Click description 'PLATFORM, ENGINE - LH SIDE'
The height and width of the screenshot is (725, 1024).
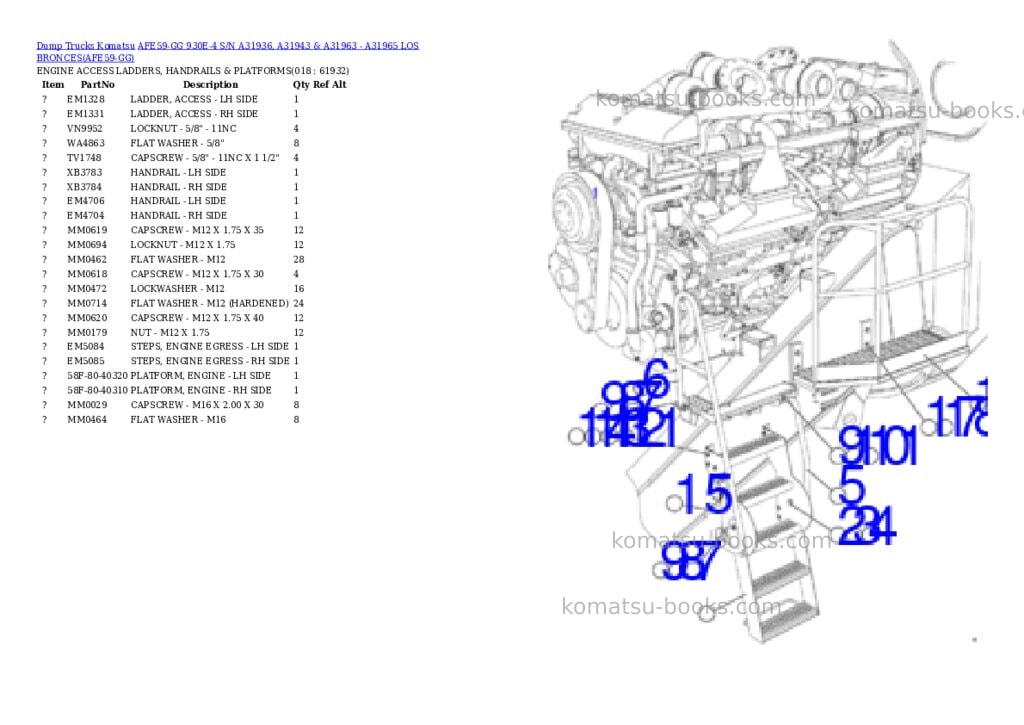(x=200, y=376)
